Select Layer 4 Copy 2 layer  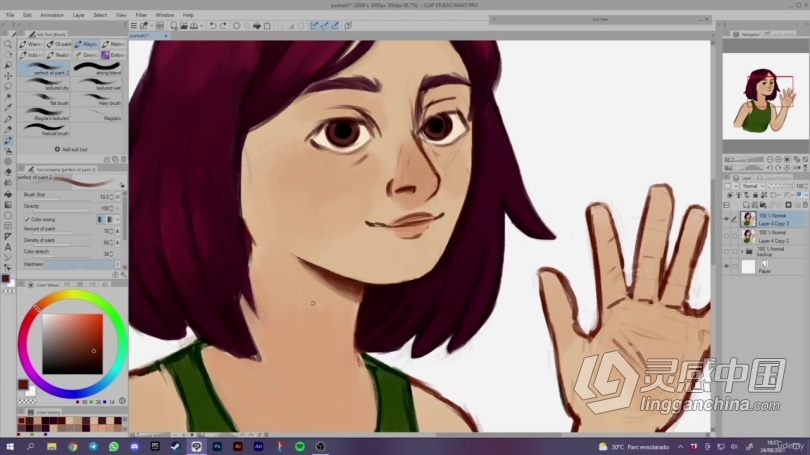click(x=772, y=237)
